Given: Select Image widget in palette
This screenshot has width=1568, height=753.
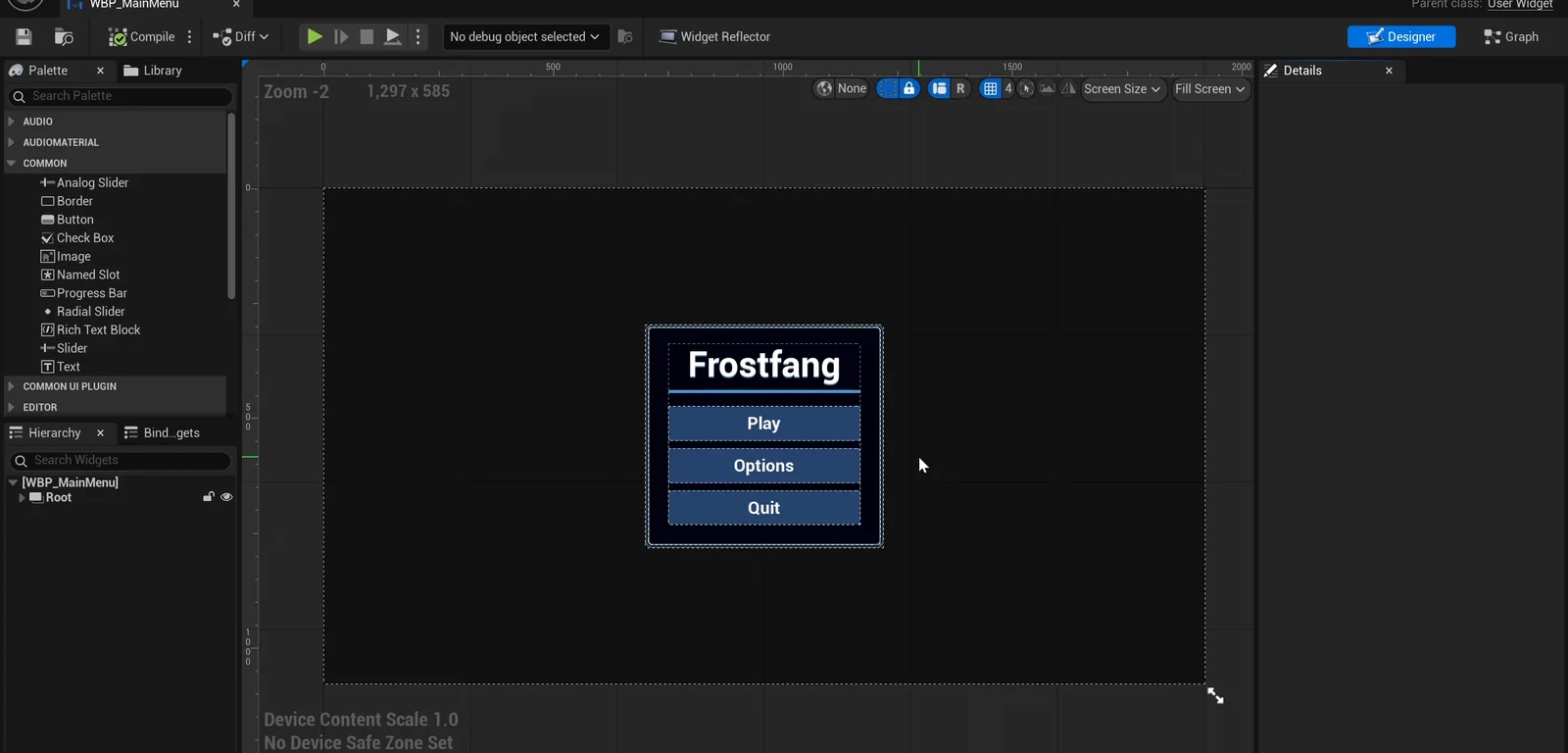Looking at the screenshot, I should pos(66,257).
